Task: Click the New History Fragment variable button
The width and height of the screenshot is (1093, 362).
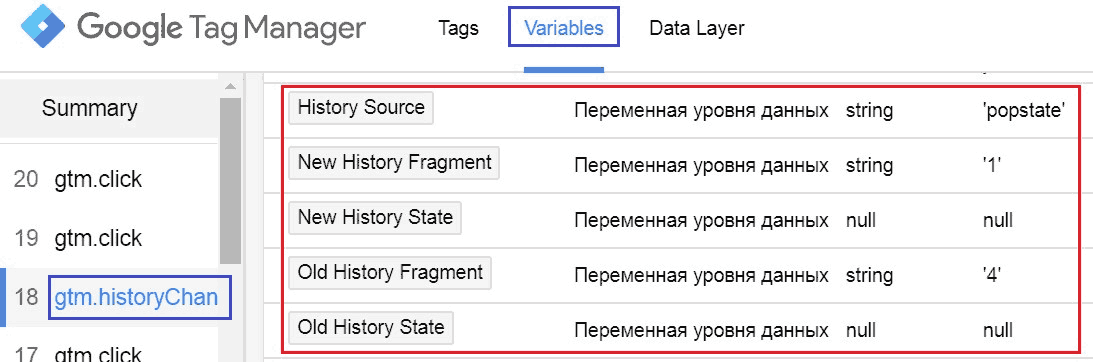Action: point(395,163)
